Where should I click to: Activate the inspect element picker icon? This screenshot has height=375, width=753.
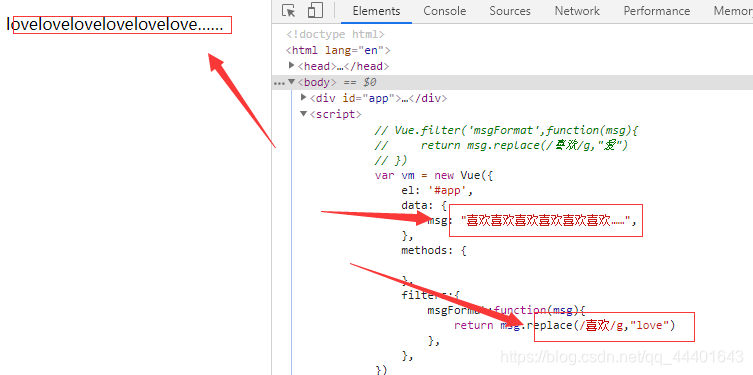288,11
